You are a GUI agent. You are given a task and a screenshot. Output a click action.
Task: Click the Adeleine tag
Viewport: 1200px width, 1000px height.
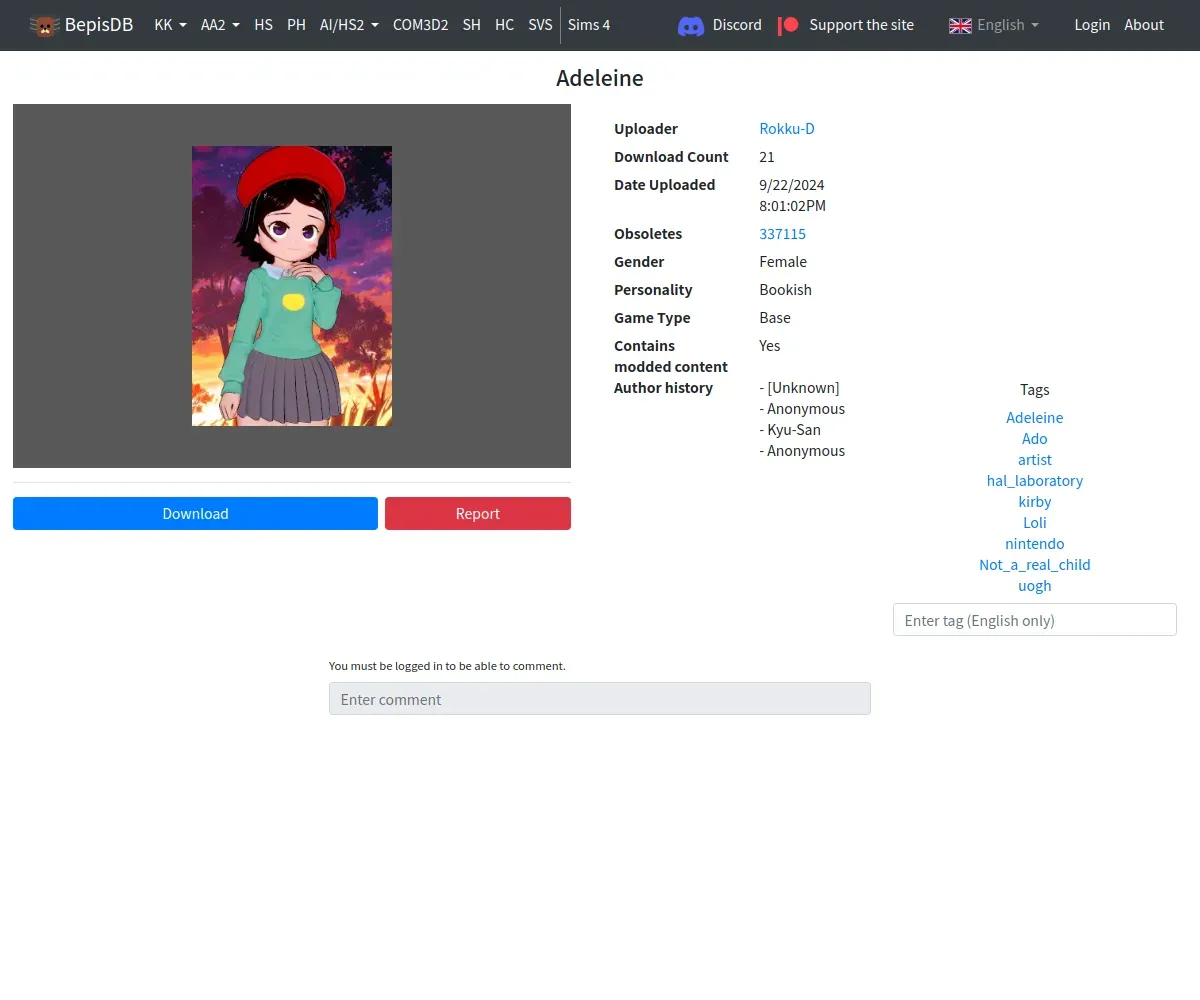pos(1034,417)
